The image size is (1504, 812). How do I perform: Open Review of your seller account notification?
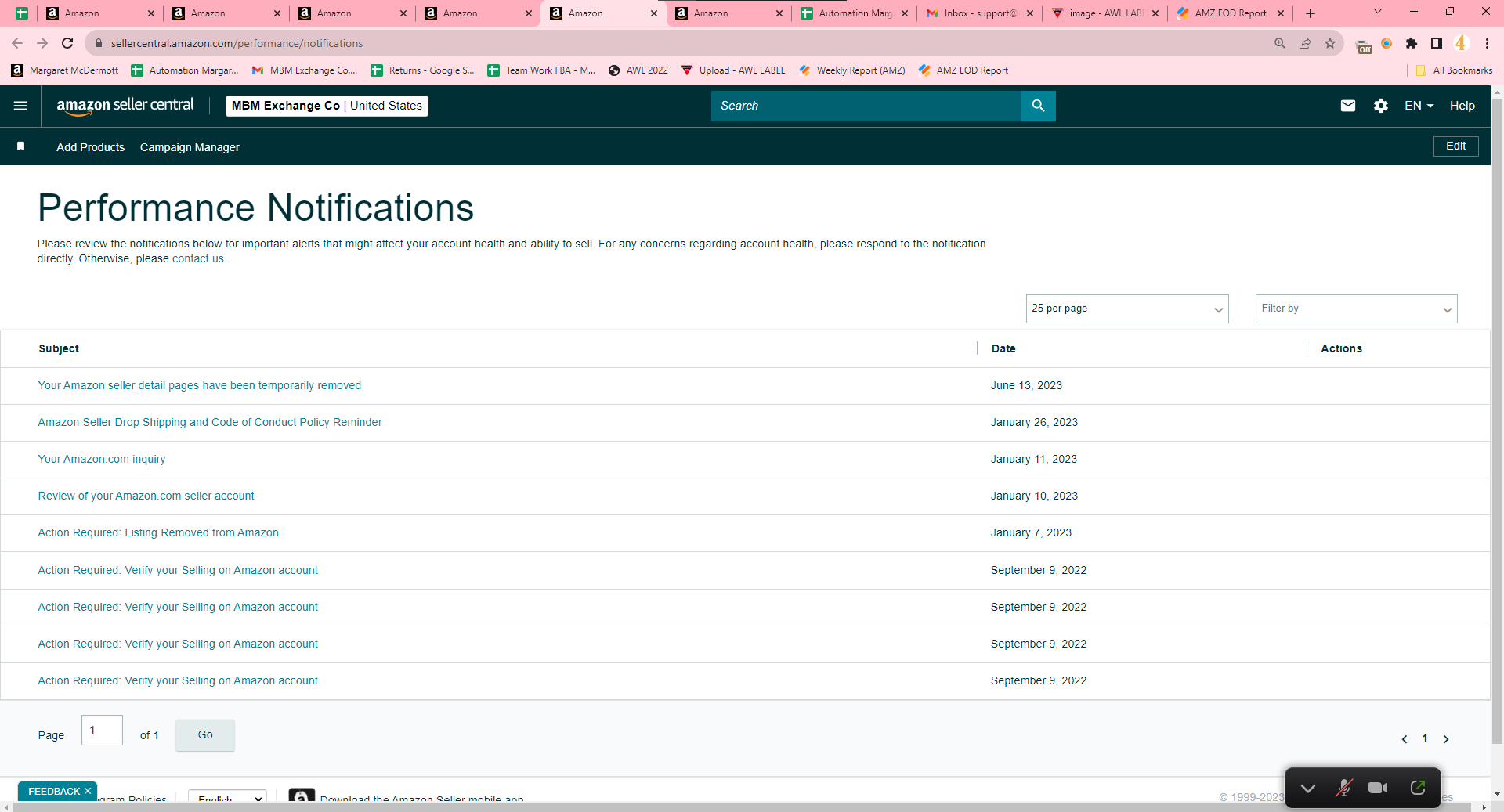click(x=146, y=496)
